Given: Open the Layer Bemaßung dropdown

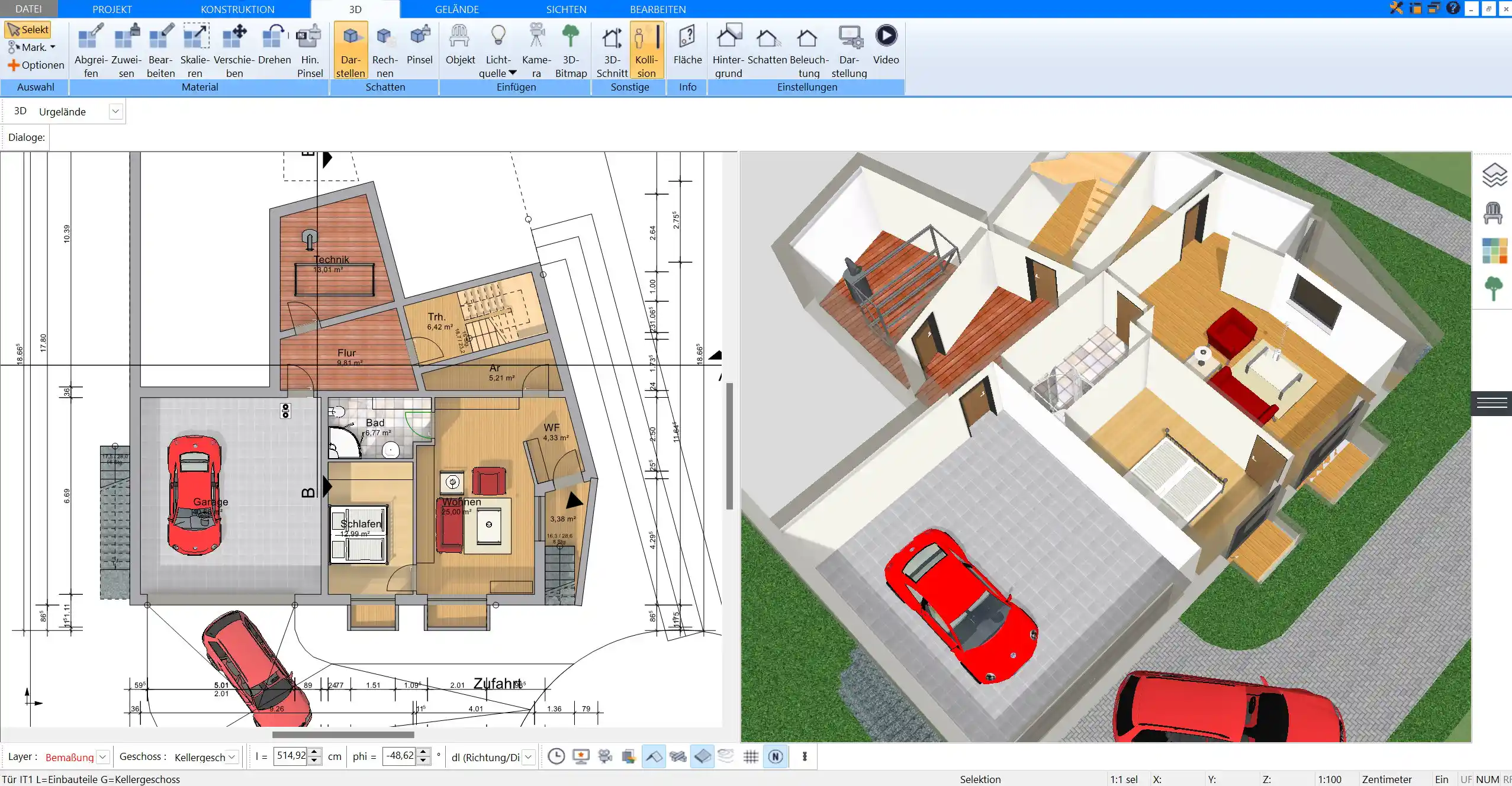Looking at the screenshot, I should 103,756.
